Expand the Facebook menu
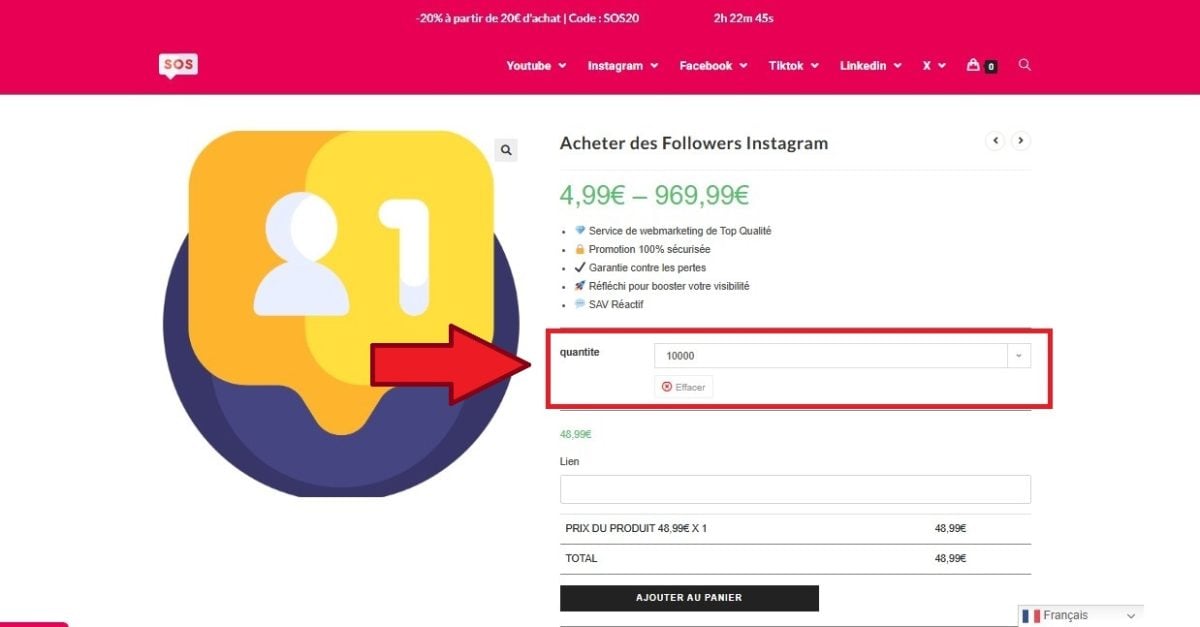Image resolution: width=1200 pixels, height=627 pixels. 713,66
